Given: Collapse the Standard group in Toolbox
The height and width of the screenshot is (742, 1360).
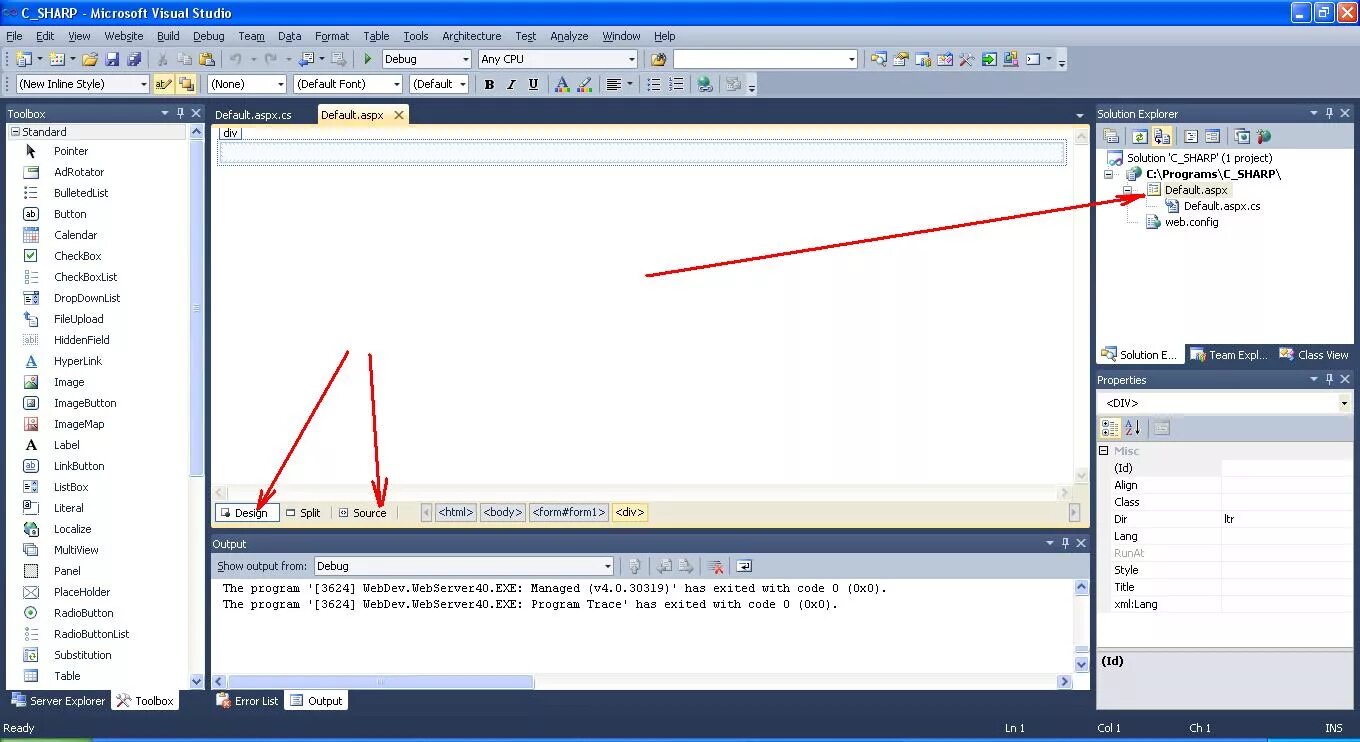Looking at the screenshot, I should coord(15,132).
